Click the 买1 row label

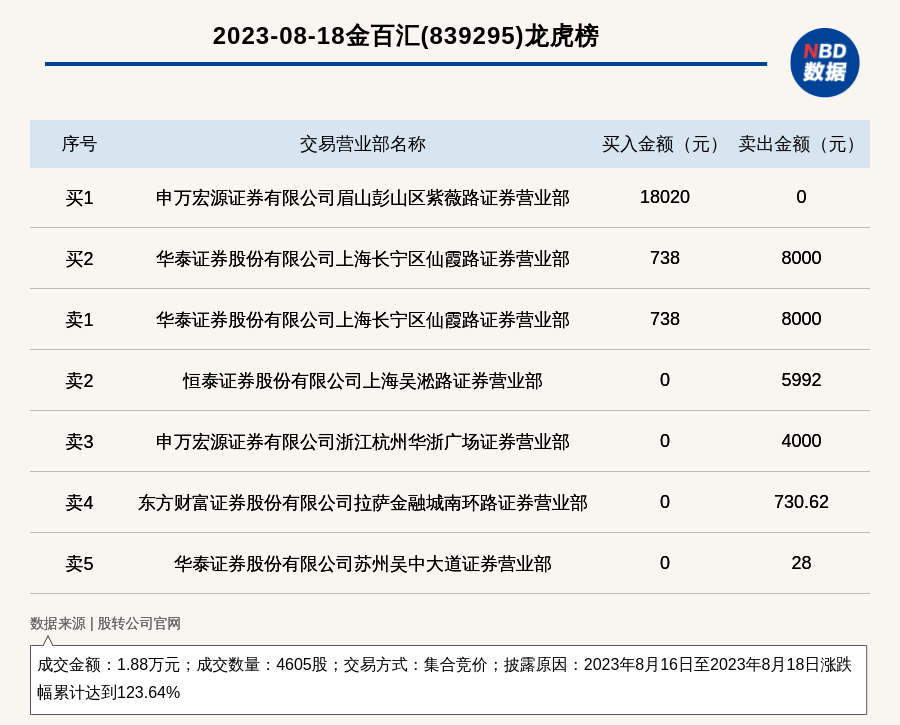(79, 198)
